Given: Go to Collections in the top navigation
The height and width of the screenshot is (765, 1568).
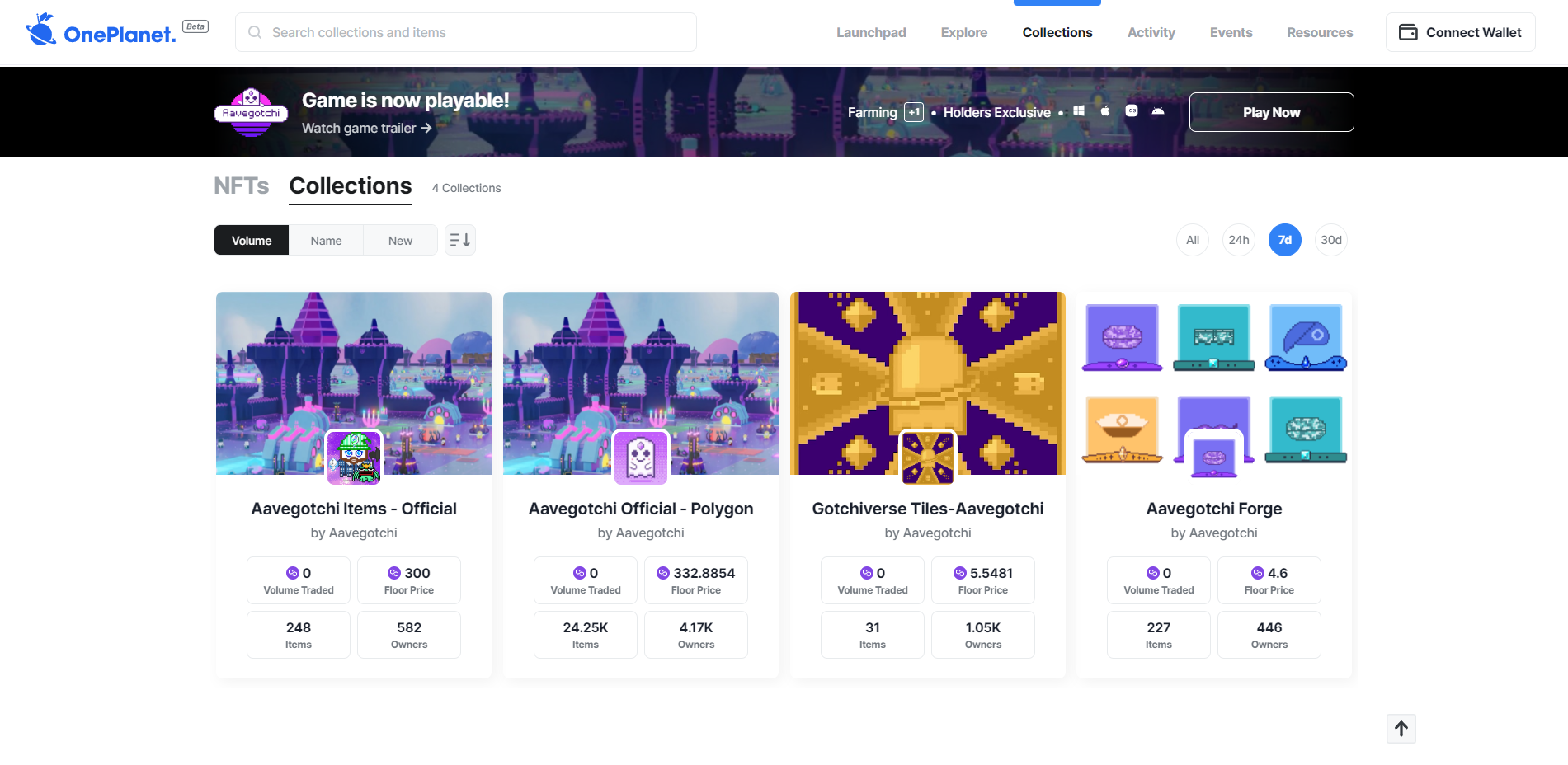Looking at the screenshot, I should tap(1057, 32).
